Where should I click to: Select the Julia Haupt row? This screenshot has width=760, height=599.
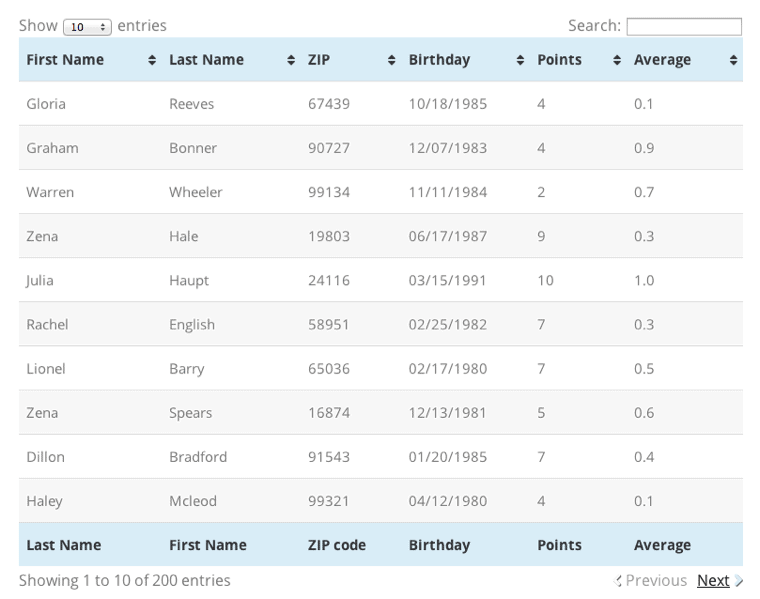pyautogui.click(x=380, y=281)
